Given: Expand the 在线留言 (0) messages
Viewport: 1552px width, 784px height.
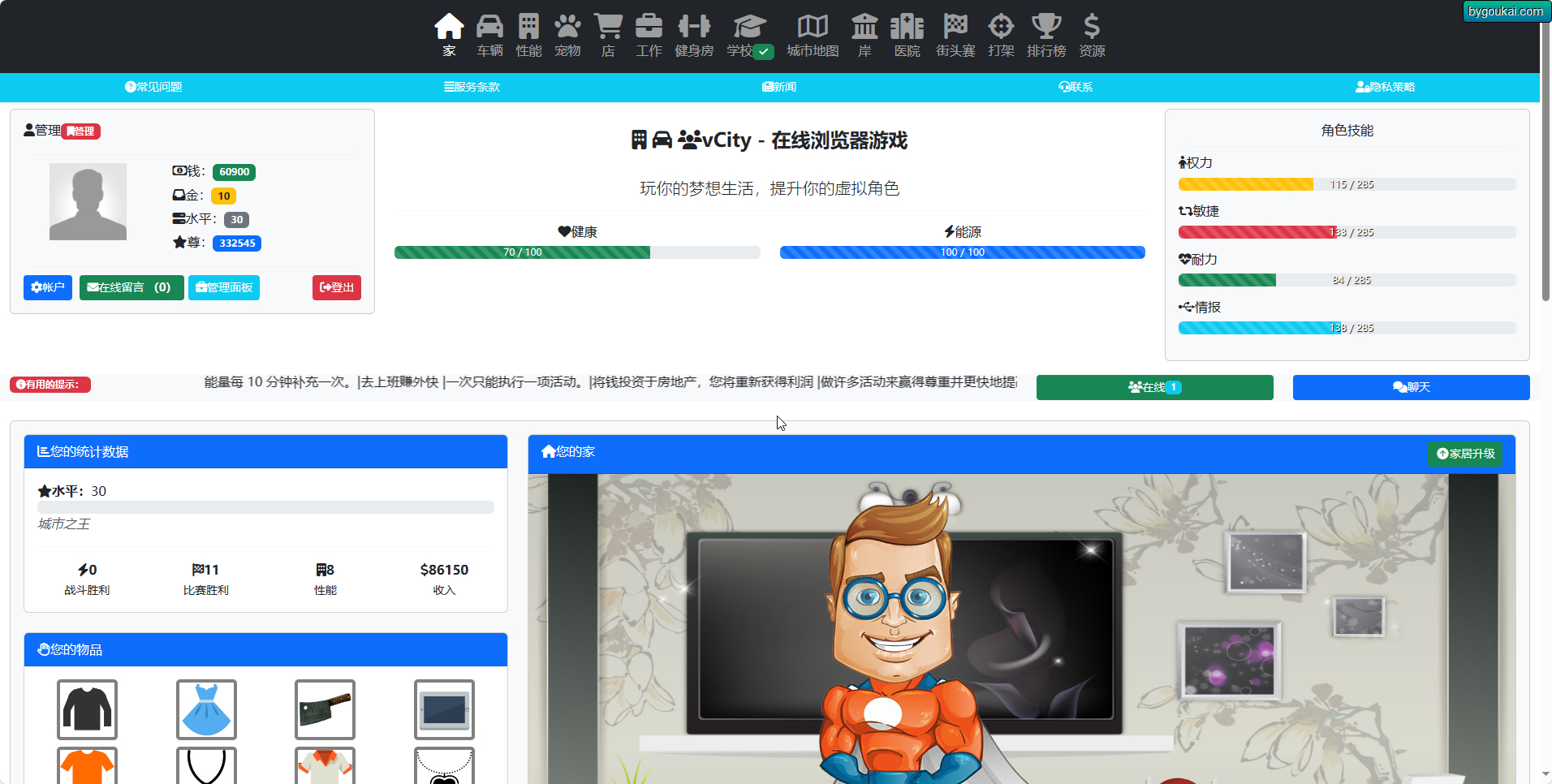Looking at the screenshot, I should (x=131, y=287).
